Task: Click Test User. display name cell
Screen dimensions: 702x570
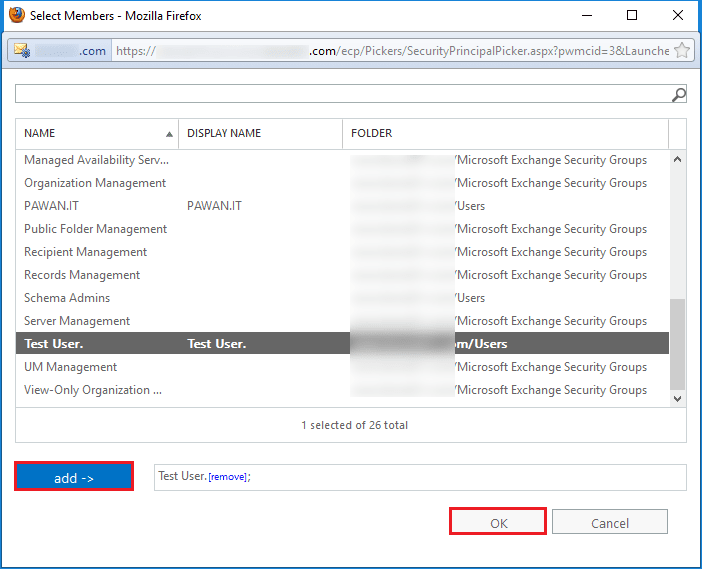Action: click(217, 344)
